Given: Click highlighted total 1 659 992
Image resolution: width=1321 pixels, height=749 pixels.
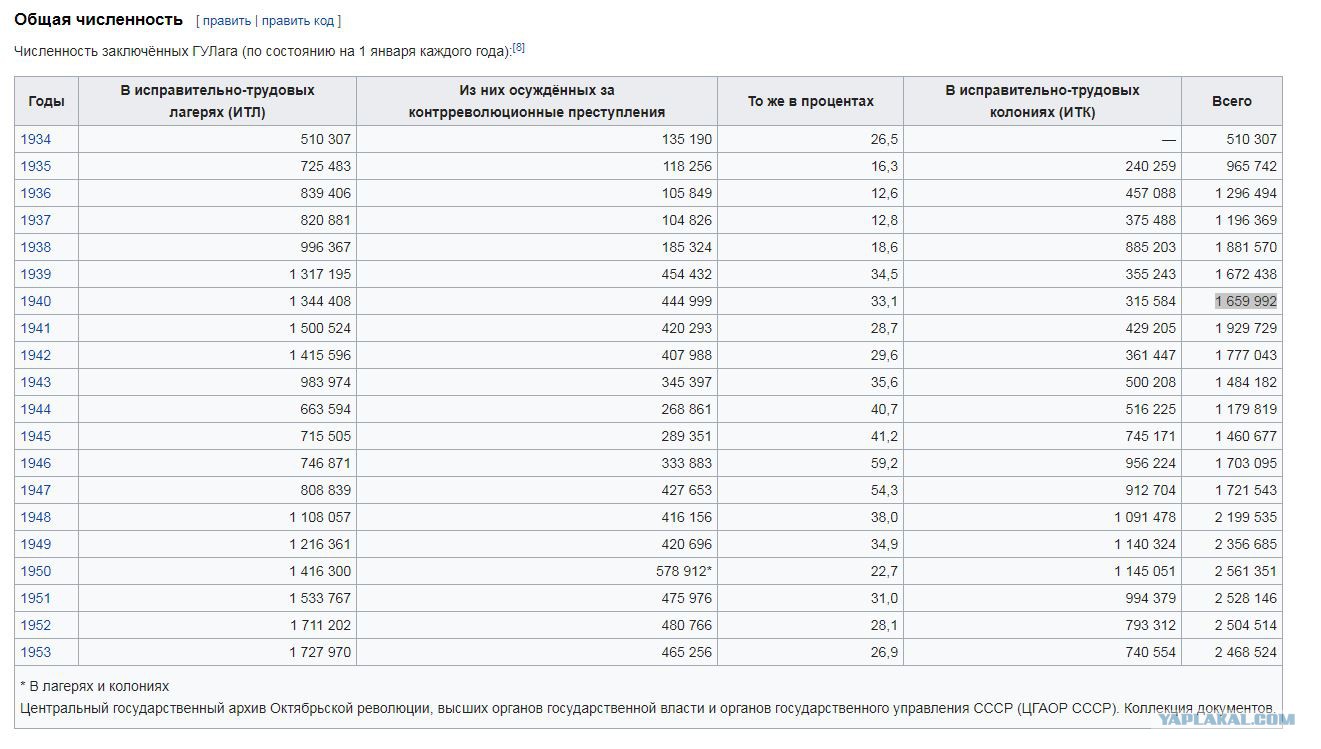Looking at the screenshot, I should [x=1245, y=301].
